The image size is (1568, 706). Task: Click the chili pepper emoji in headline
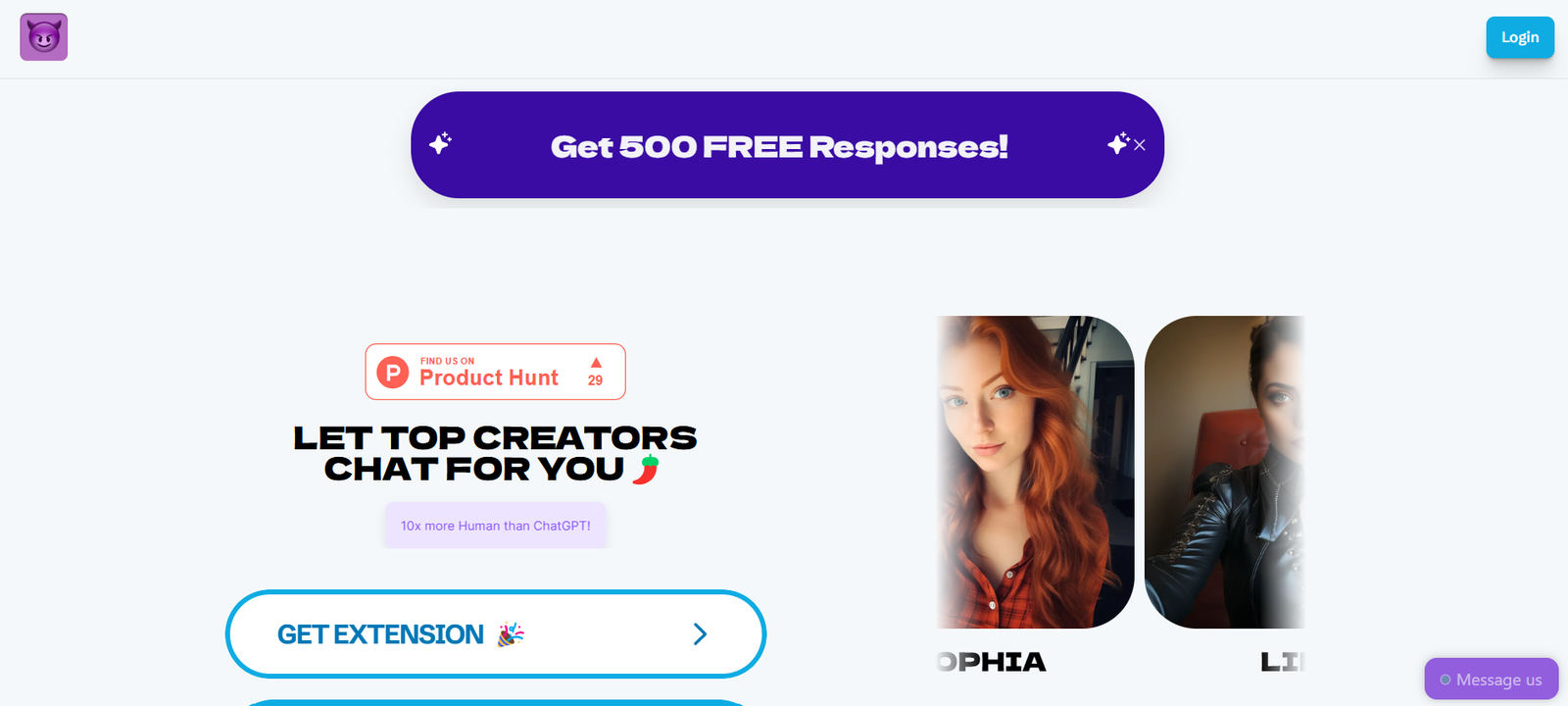tap(645, 469)
